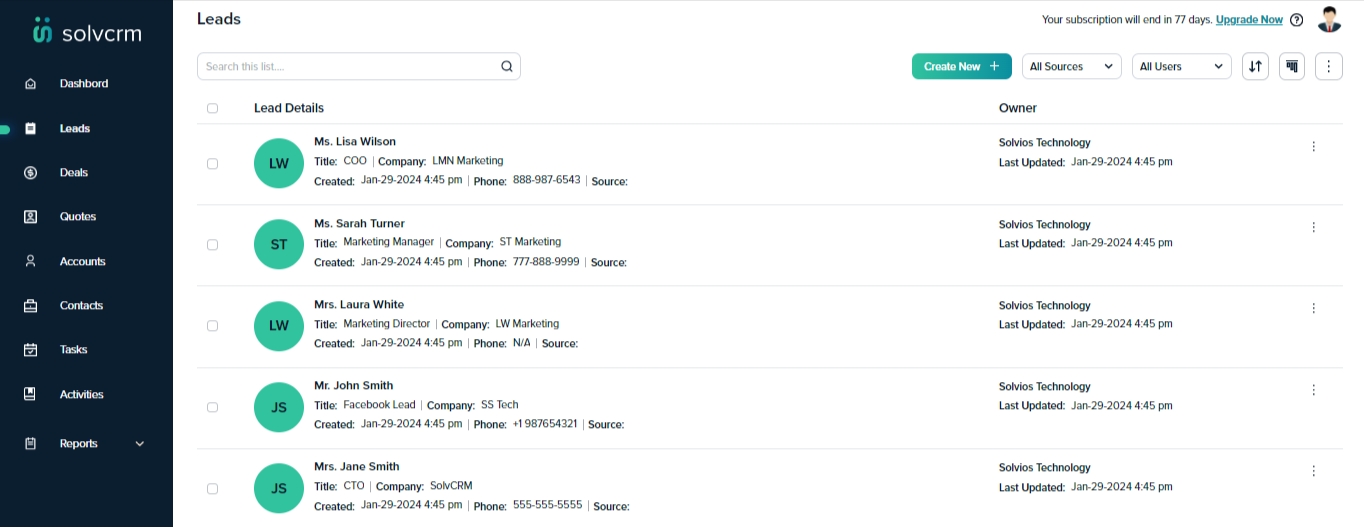Click the sort arrows icon button
Image resolution: width=1364 pixels, height=527 pixels.
pyautogui.click(x=1255, y=67)
